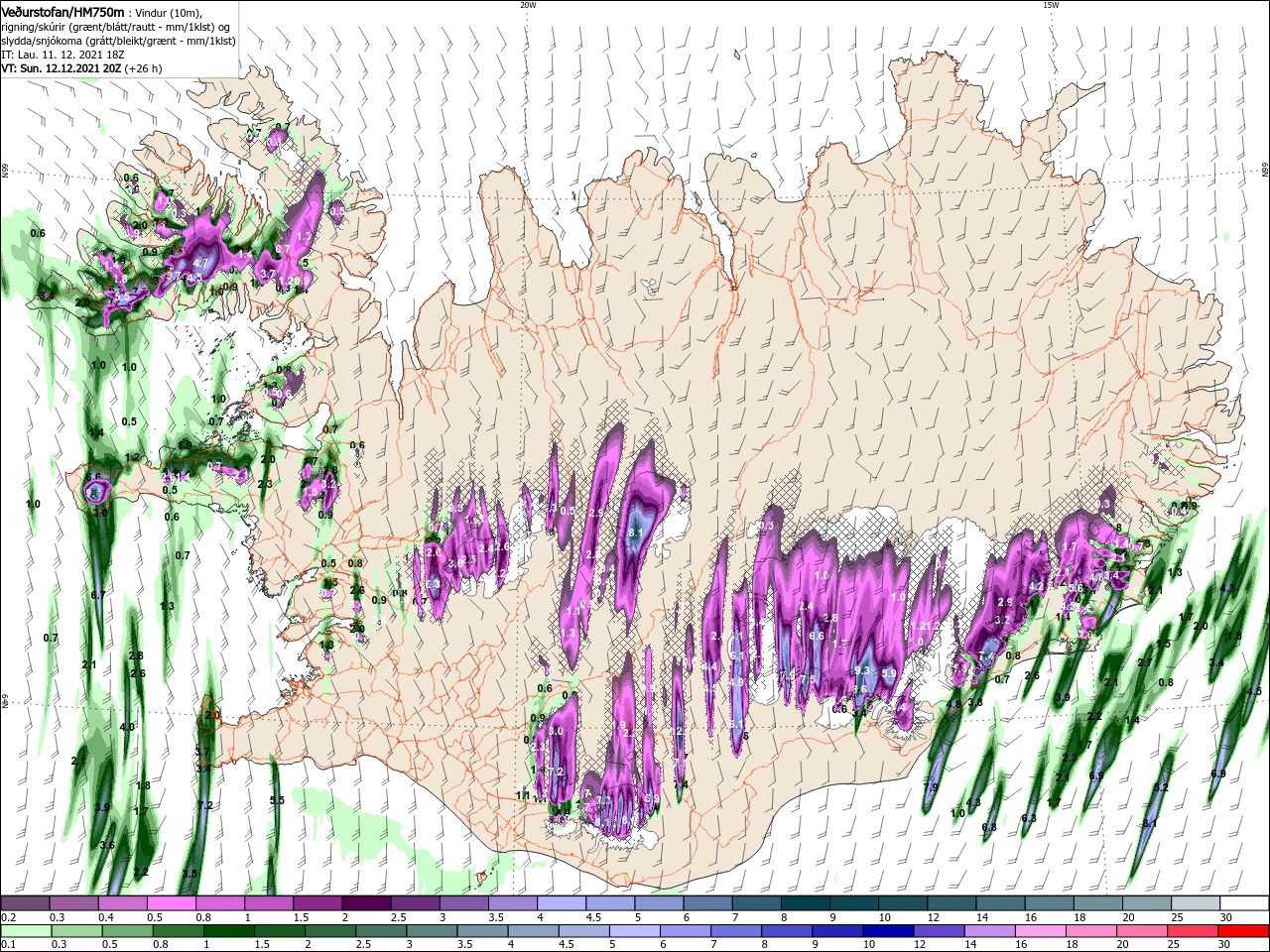The width and height of the screenshot is (1270, 952).
Task: Click the valid time line 'VT: Sun. 12.12.2021 20Z'
Action: [61, 68]
